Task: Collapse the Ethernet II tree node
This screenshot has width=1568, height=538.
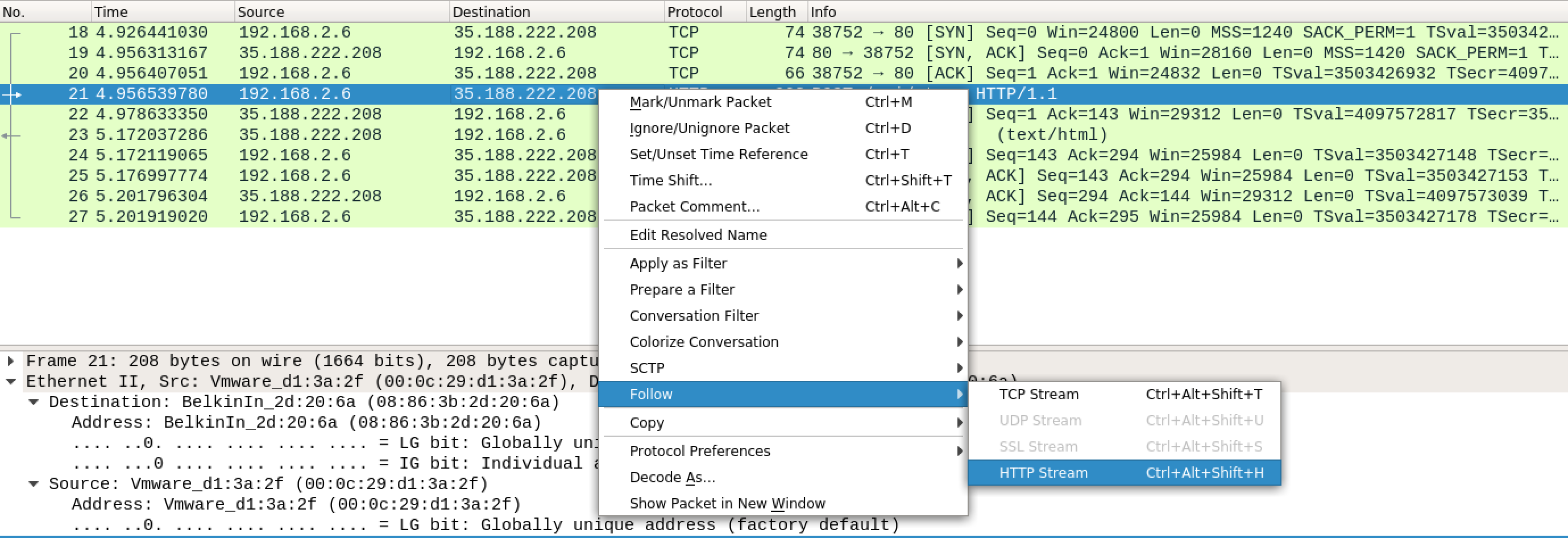Action: (x=10, y=382)
